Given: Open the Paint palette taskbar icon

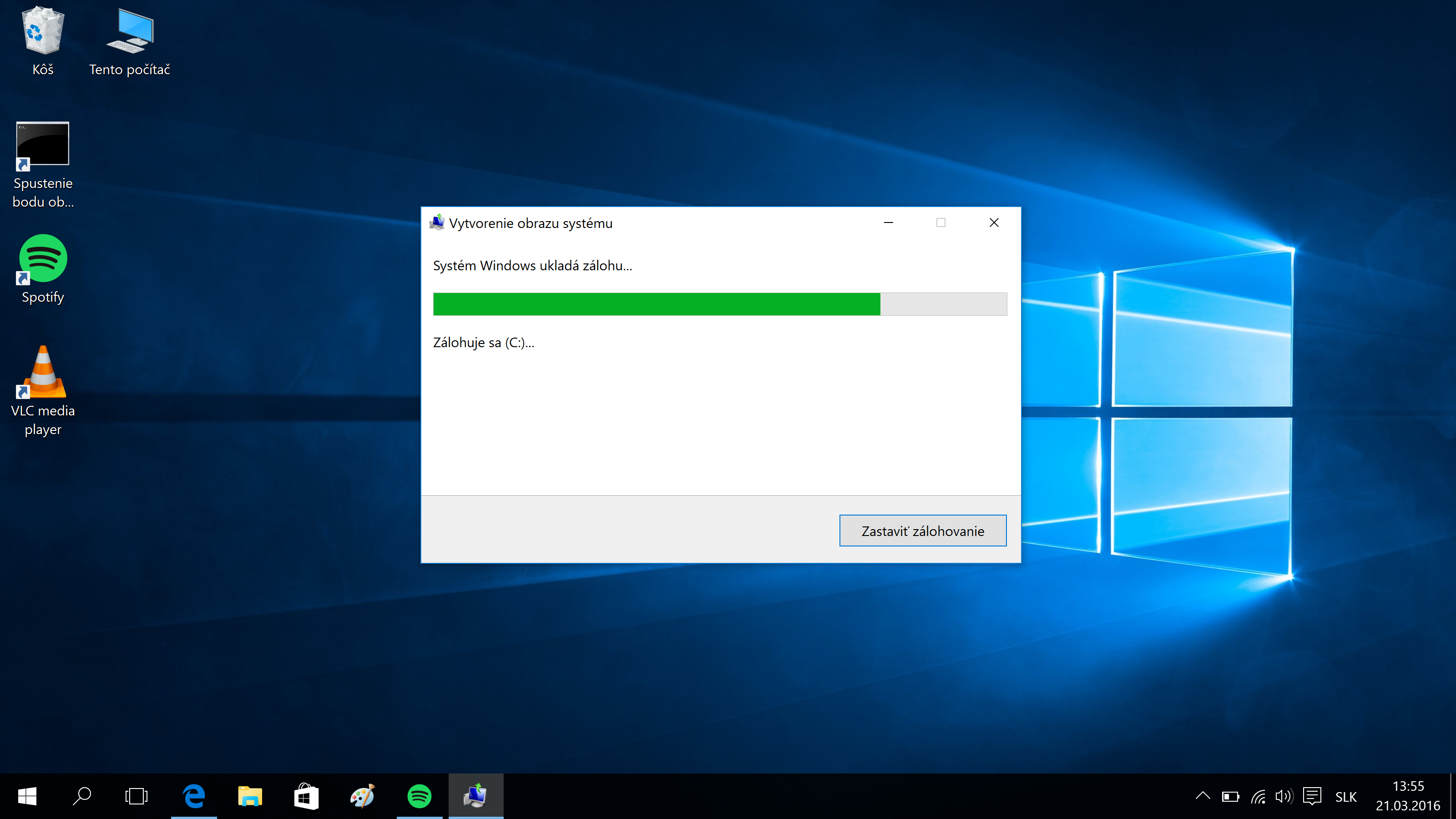Looking at the screenshot, I should [x=362, y=796].
